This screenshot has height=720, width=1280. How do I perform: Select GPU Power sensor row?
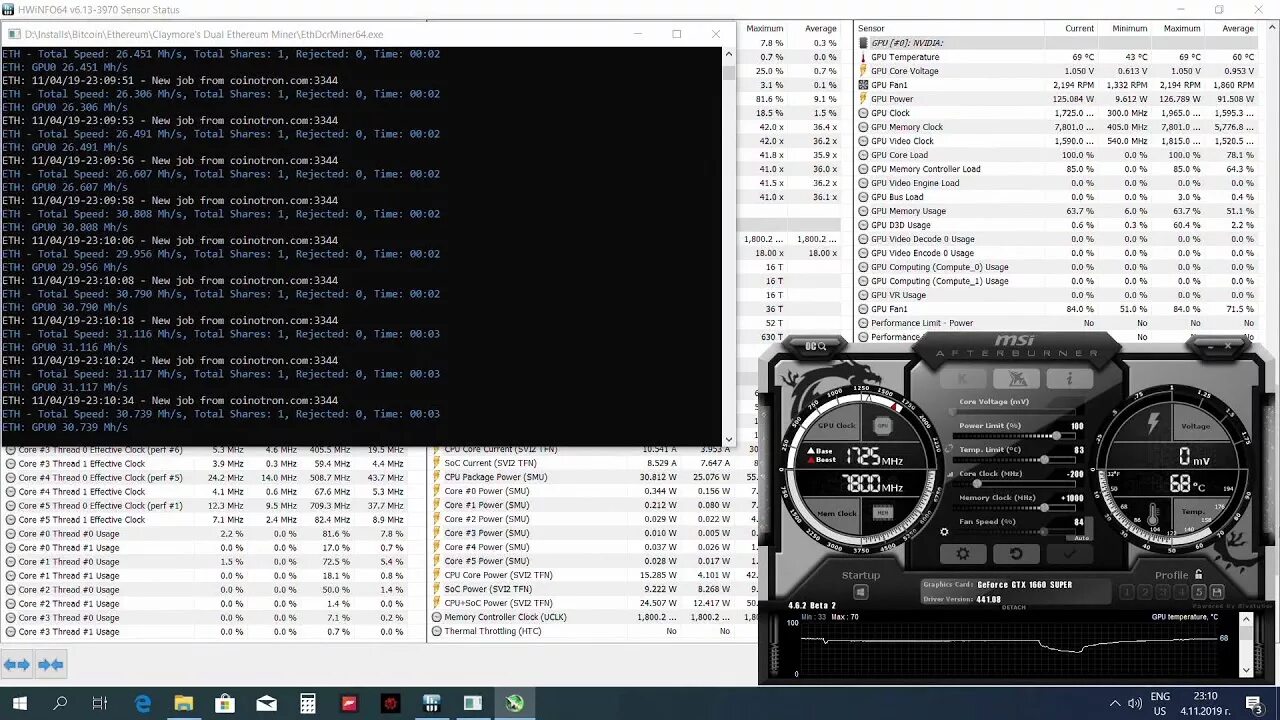[1055, 99]
